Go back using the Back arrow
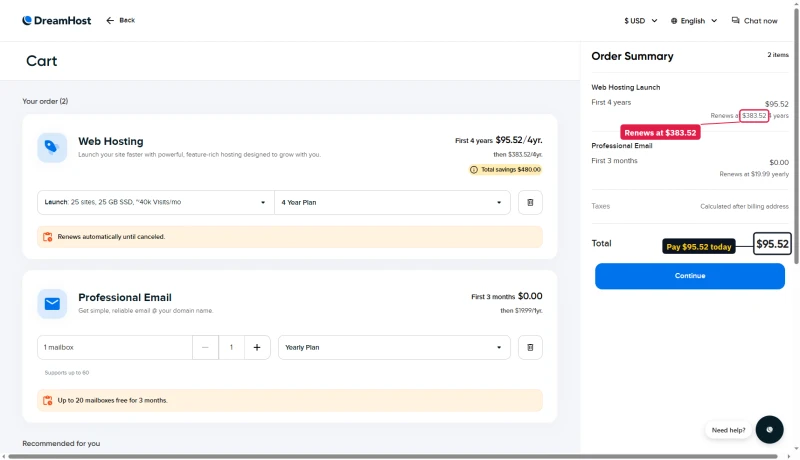Screen dimensions: 800x460 [x=120, y=20]
